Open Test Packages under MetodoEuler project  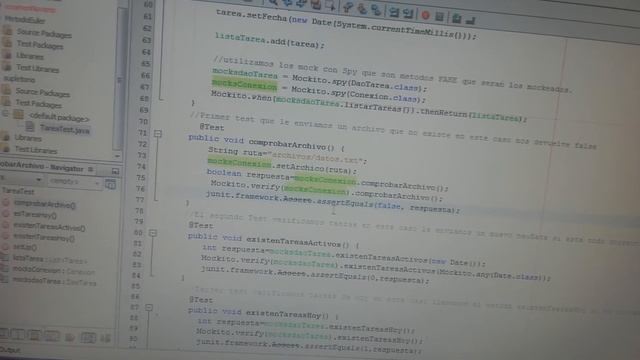40,45
